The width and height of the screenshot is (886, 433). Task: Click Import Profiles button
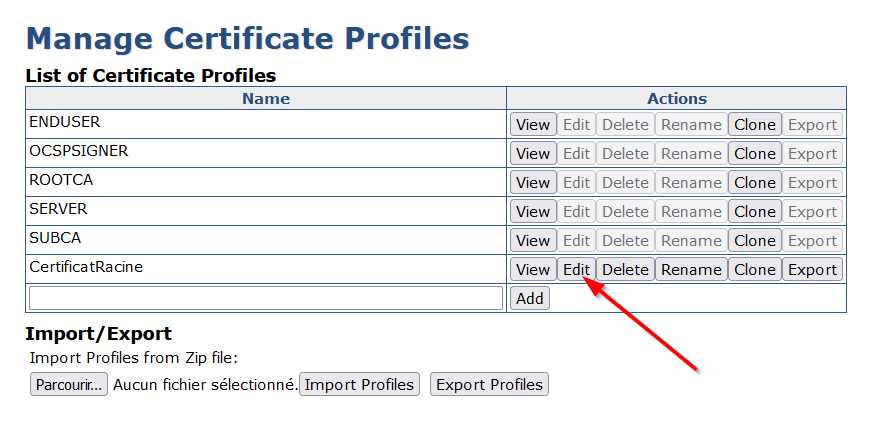point(359,385)
